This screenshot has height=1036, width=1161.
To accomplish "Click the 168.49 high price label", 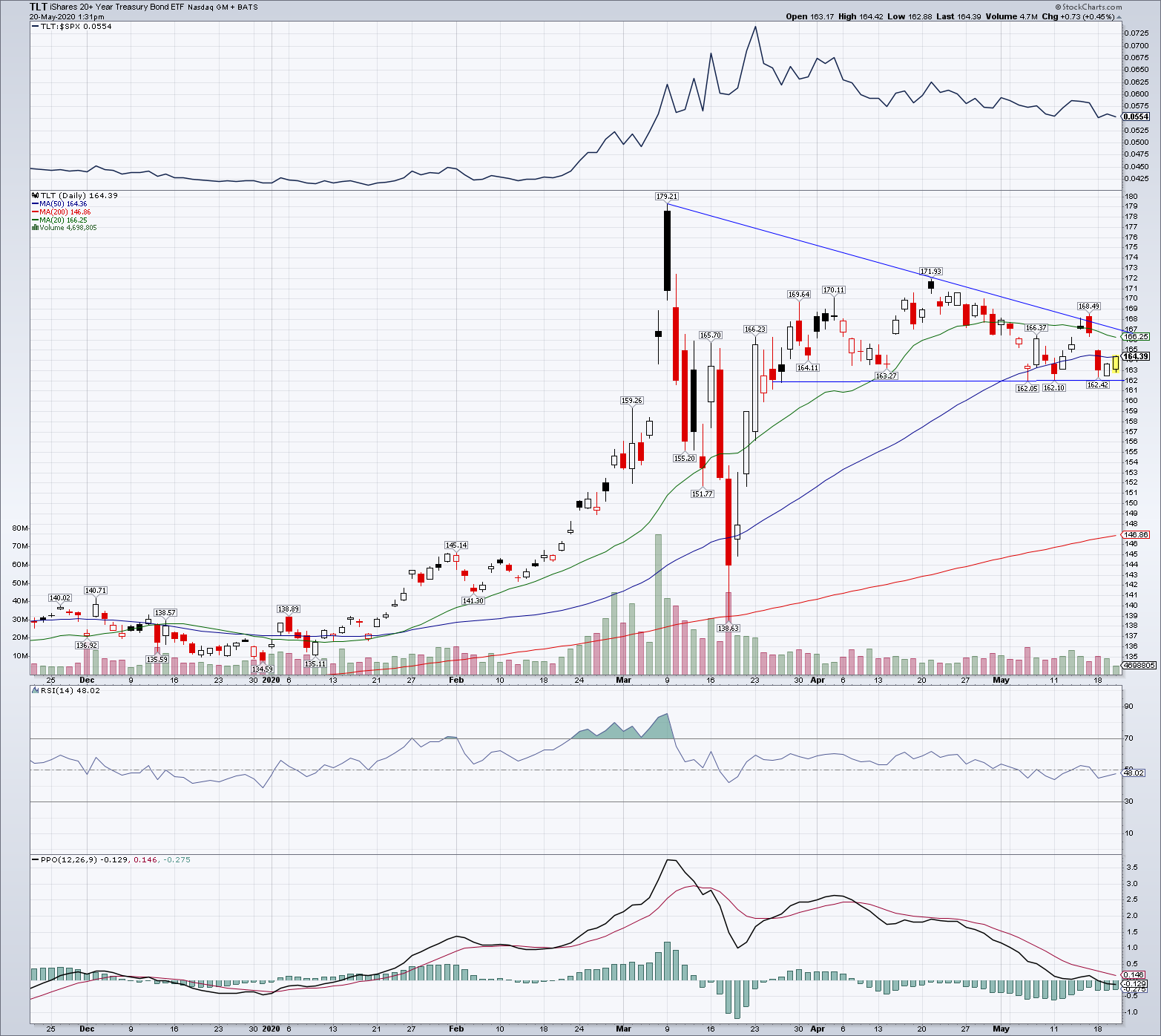I will (x=1089, y=306).
